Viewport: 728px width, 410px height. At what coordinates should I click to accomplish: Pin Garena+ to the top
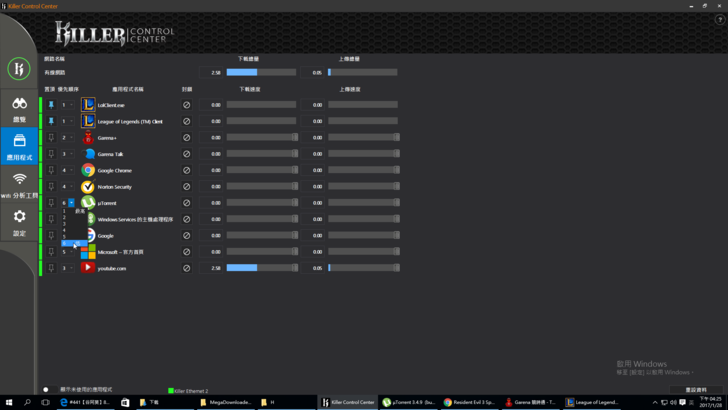[51, 137]
